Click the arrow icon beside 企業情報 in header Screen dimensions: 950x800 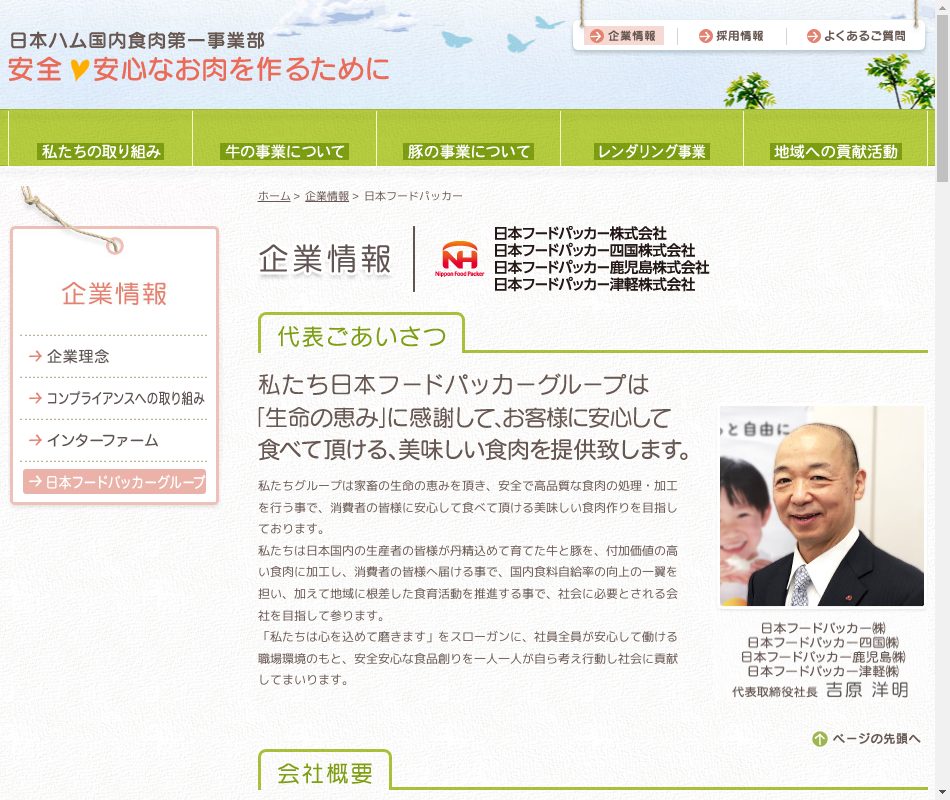(597, 36)
